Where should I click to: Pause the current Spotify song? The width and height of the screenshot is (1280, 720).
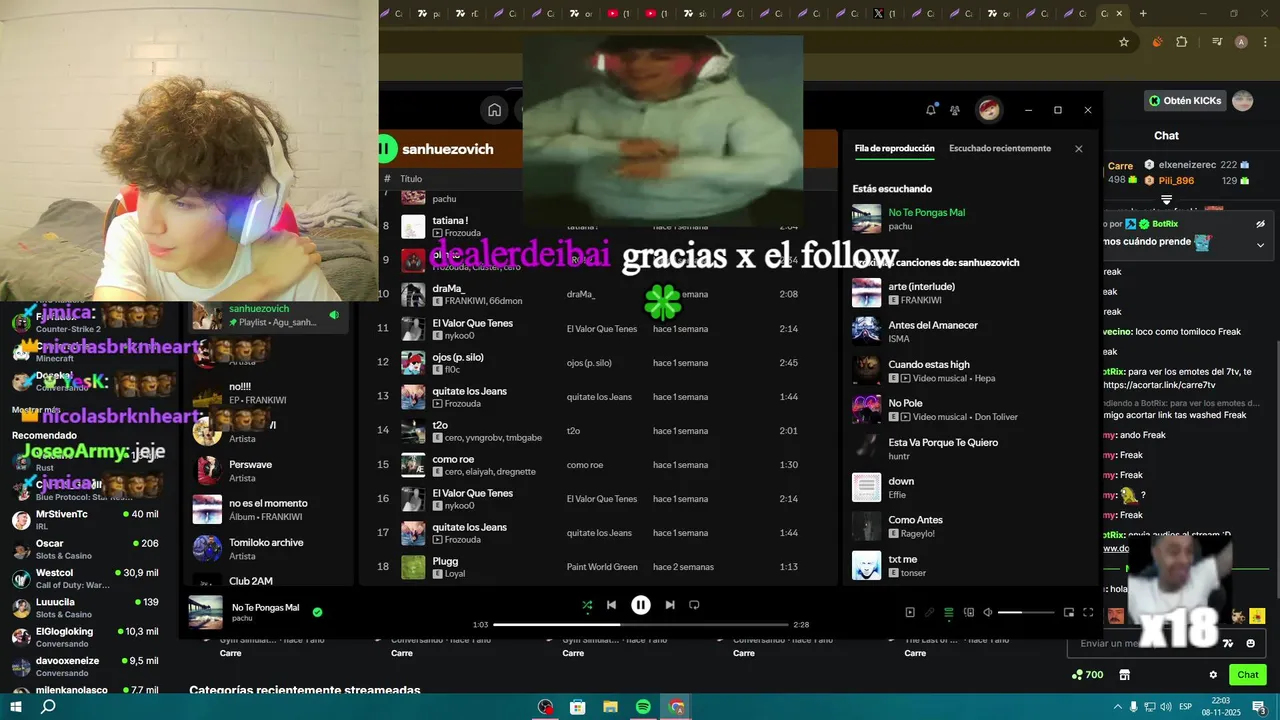641,605
